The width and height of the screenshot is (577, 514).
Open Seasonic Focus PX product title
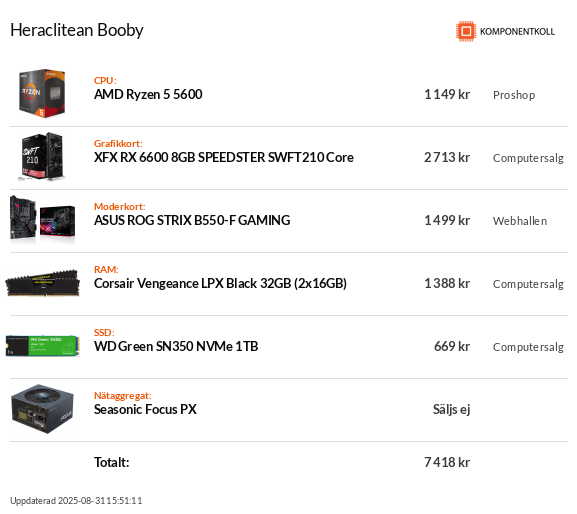coord(145,409)
